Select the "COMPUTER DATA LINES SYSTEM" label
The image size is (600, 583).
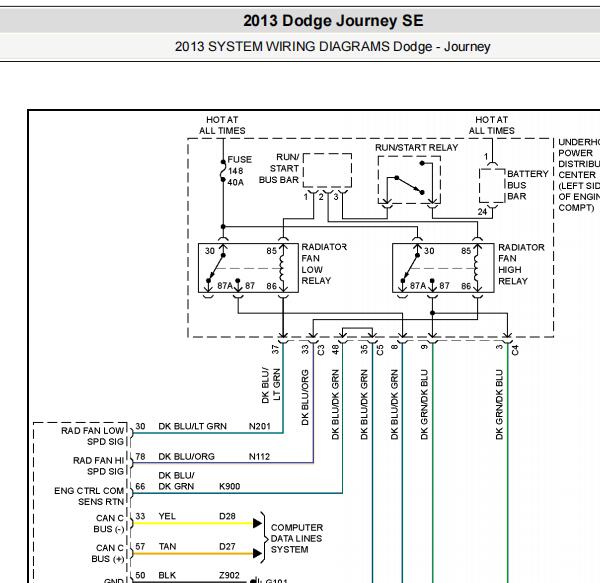(297, 538)
